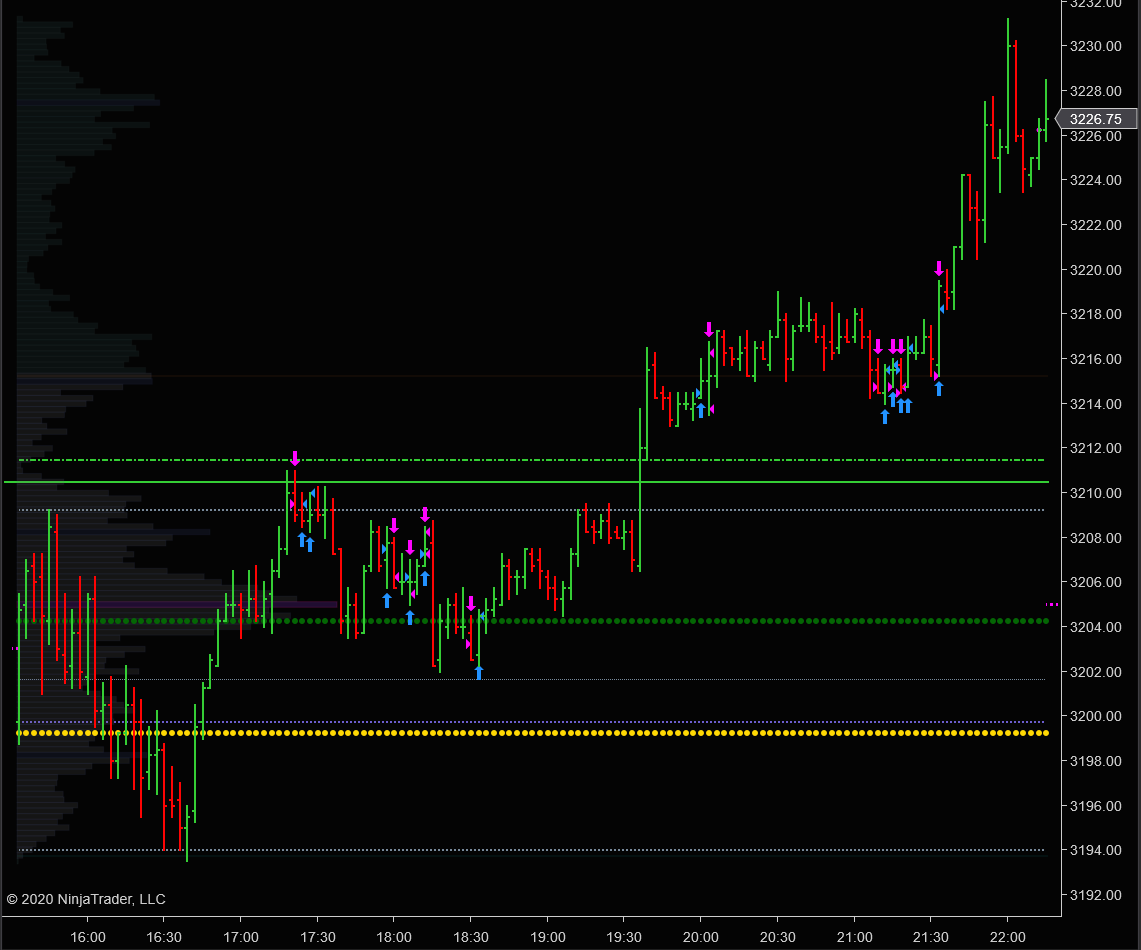This screenshot has width=1141, height=950.
Task: Click the 3222.00 price axis label
Action: pyautogui.click(x=1095, y=225)
